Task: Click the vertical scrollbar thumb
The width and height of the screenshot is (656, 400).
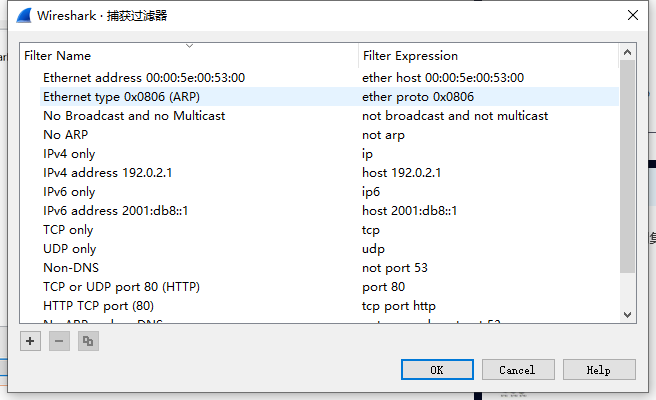Action: [627, 167]
